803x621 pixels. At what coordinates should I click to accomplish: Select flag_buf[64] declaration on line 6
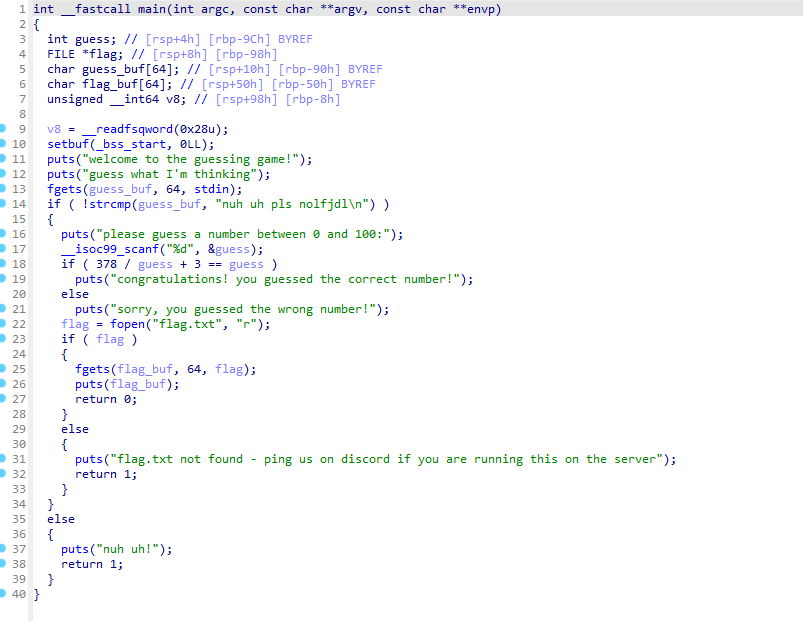coord(127,84)
